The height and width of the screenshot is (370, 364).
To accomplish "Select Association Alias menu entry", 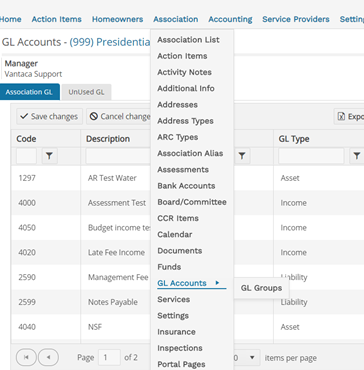I will [190, 153].
